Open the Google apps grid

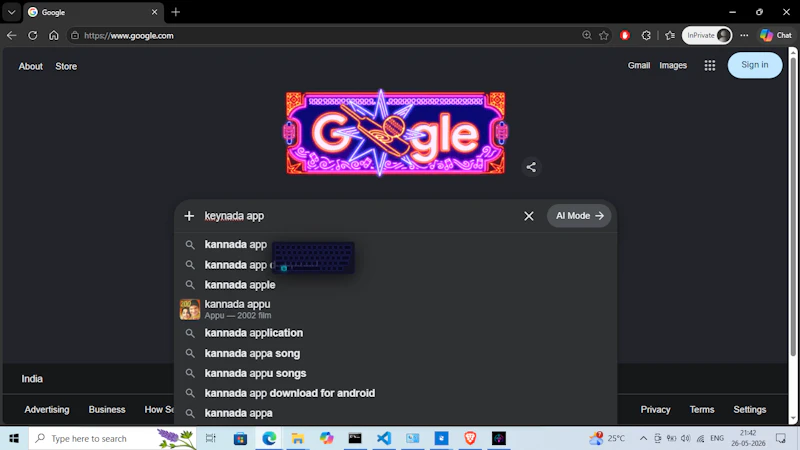click(x=710, y=65)
